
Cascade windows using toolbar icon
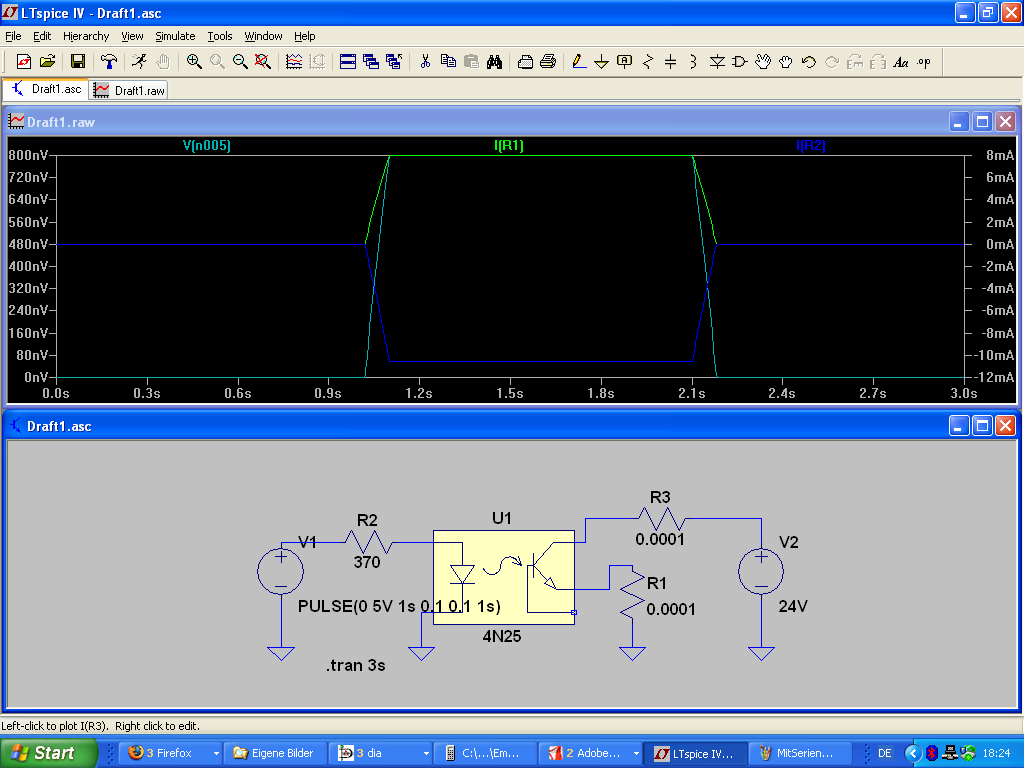[371, 61]
